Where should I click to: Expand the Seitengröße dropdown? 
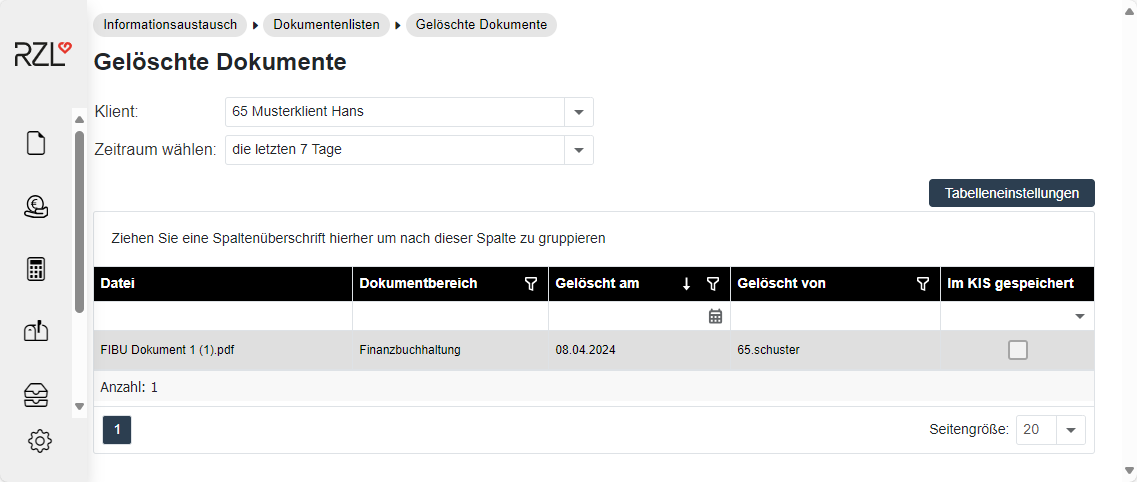(1071, 430)
